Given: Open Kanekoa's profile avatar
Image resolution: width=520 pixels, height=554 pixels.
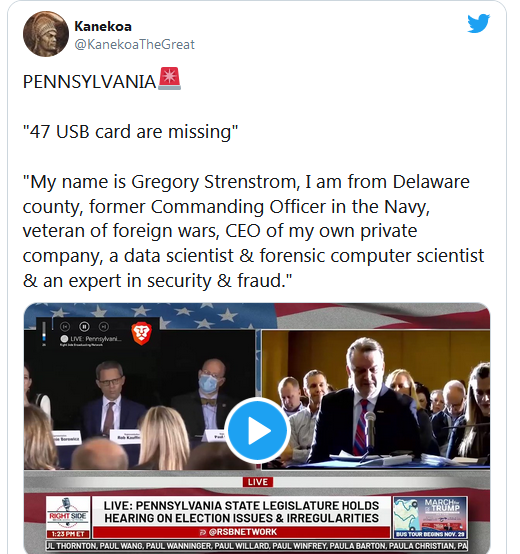Looking at the screenshot, I should pyautogui.click(x=46, y=34).
